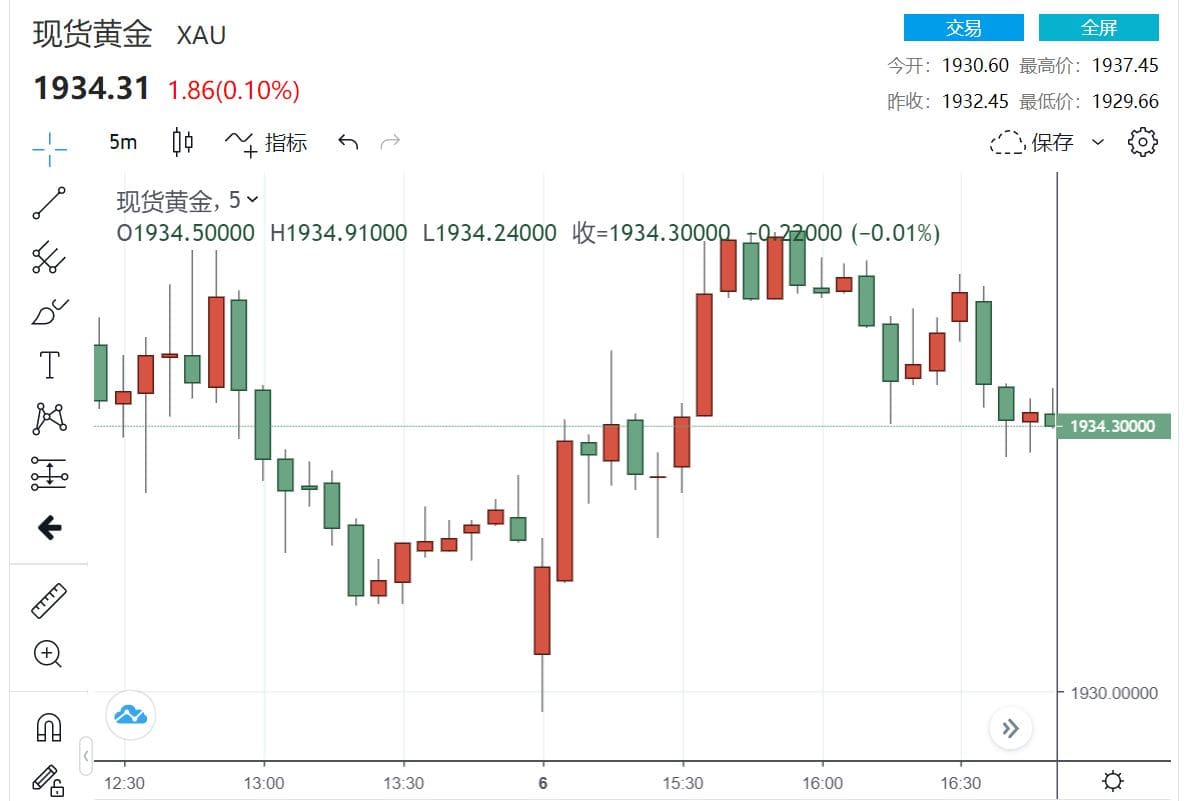This screenshot has height=801, width=1184.
Task: Select the pitchfork drawing tool
Action: pyautogui.click(x=49, y=258)
